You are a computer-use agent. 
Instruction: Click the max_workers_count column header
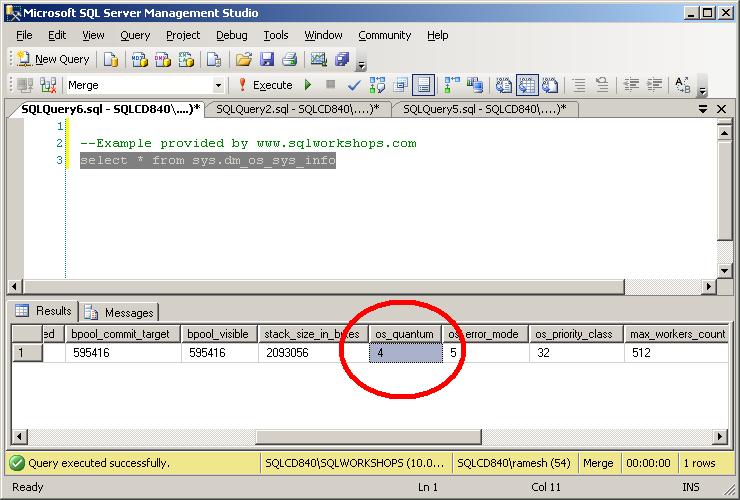pos(677,334)
